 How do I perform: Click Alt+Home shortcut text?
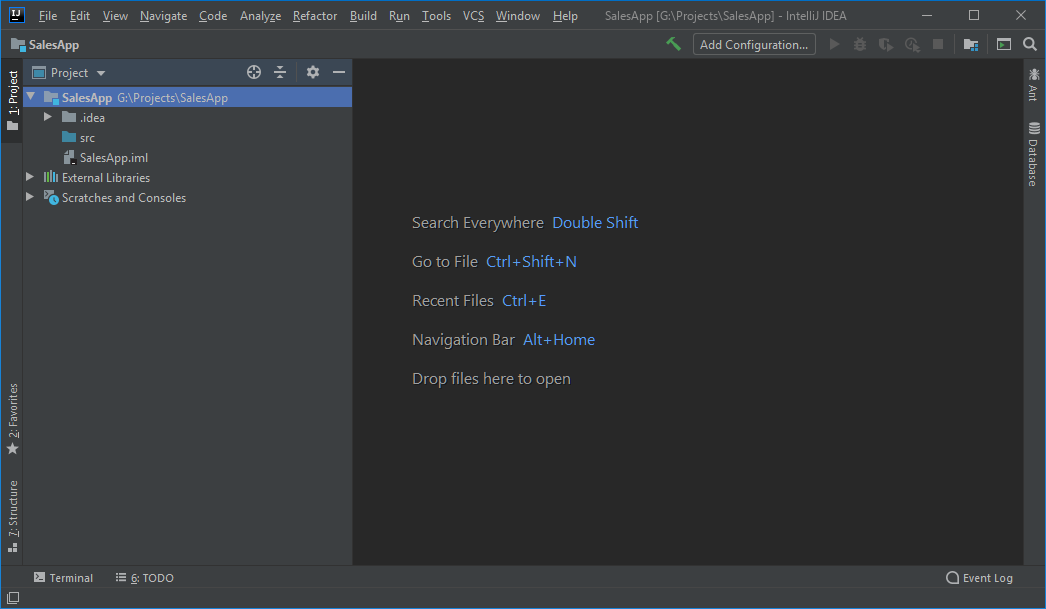click(559, 340)
